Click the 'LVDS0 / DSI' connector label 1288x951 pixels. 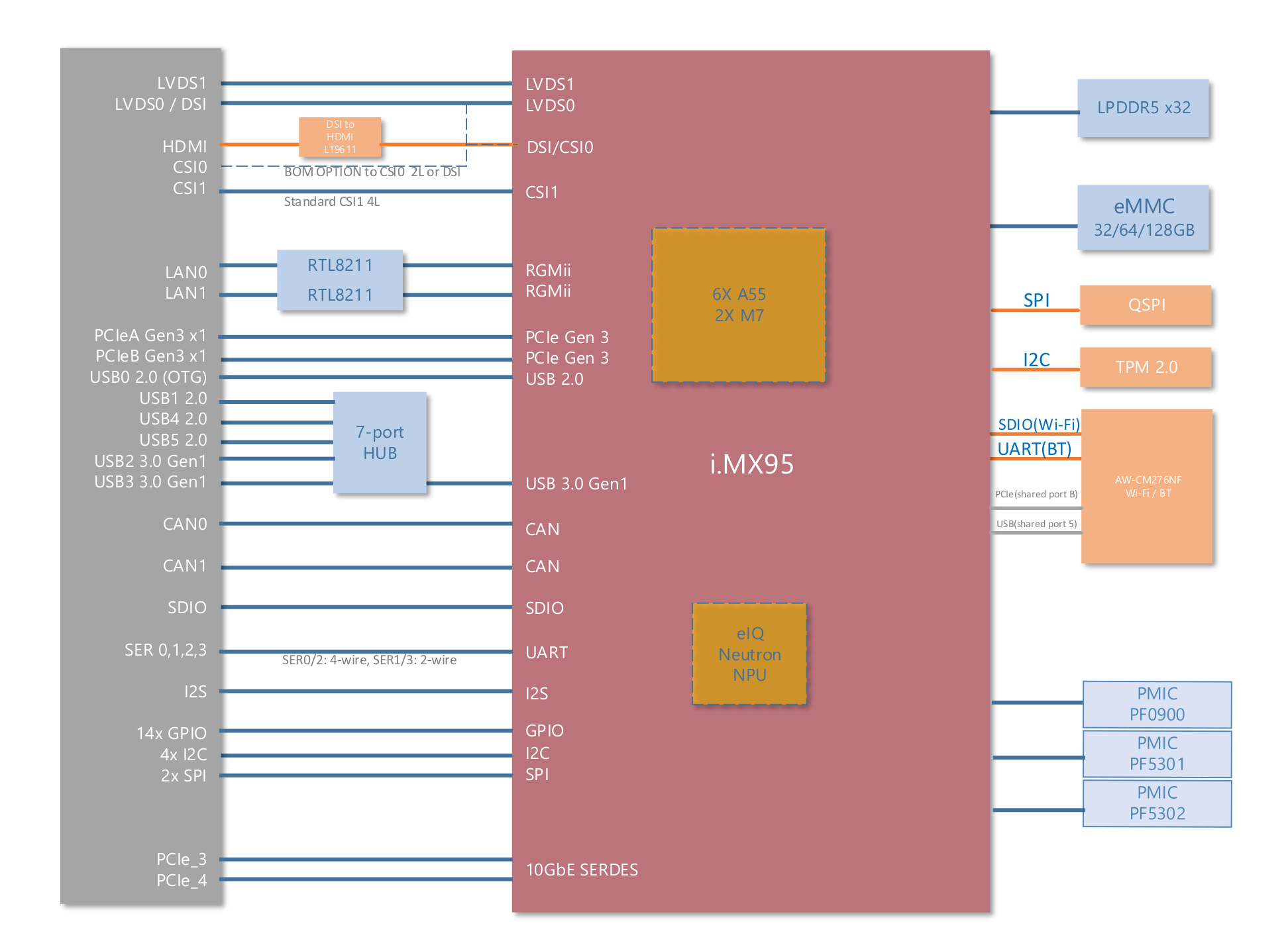[x=160, y=105]
